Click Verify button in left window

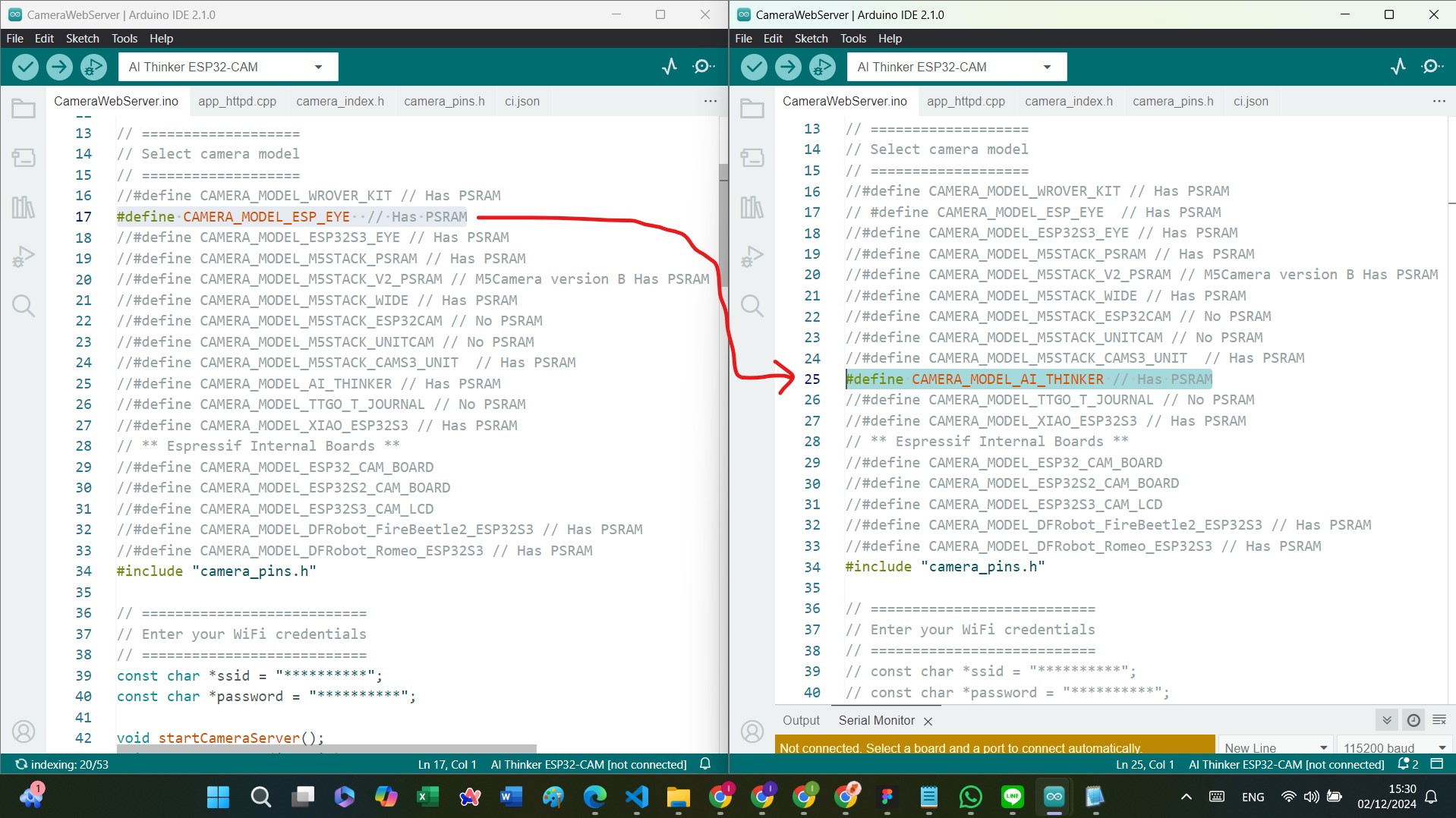(x=25, y=67)
